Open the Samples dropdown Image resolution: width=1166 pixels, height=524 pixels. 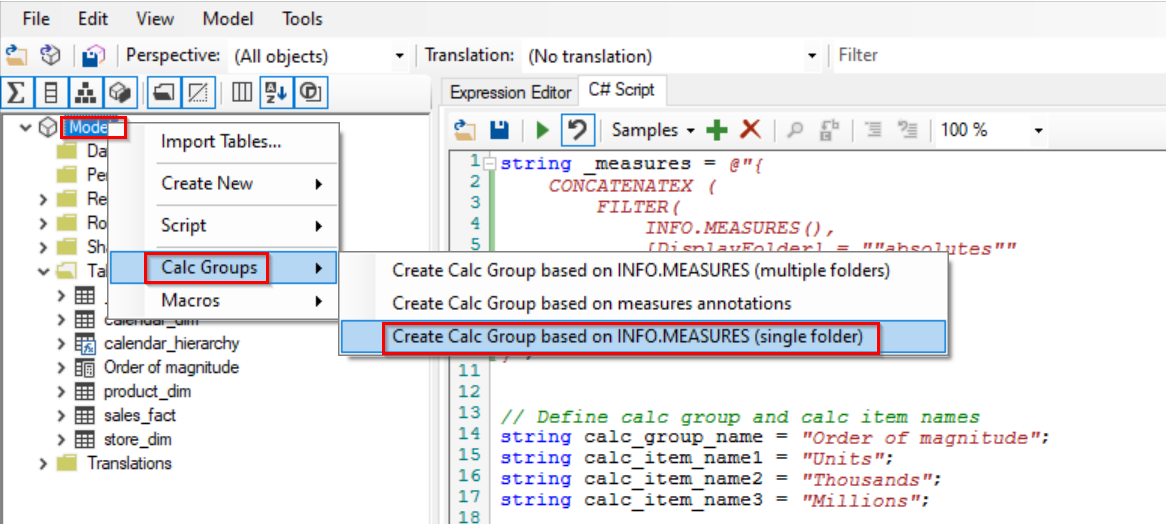(x=653, y=130)
